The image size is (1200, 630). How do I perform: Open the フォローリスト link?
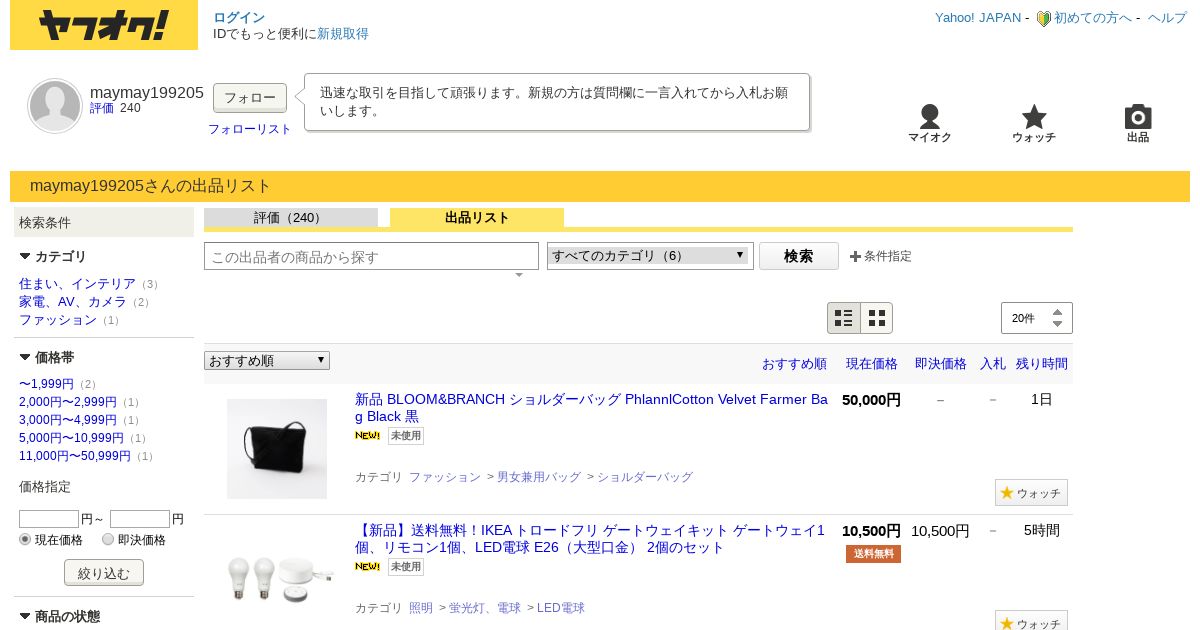tap(250, 129)
